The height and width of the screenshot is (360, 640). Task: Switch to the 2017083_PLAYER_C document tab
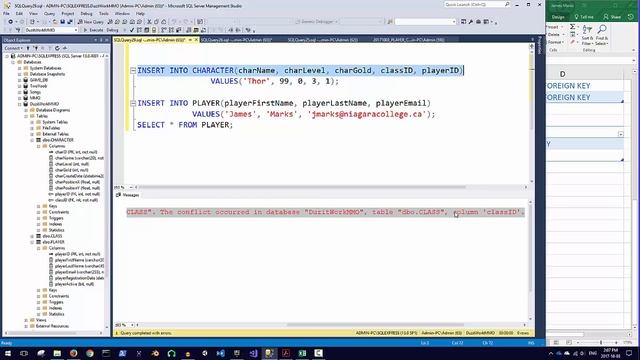[409, 40]
